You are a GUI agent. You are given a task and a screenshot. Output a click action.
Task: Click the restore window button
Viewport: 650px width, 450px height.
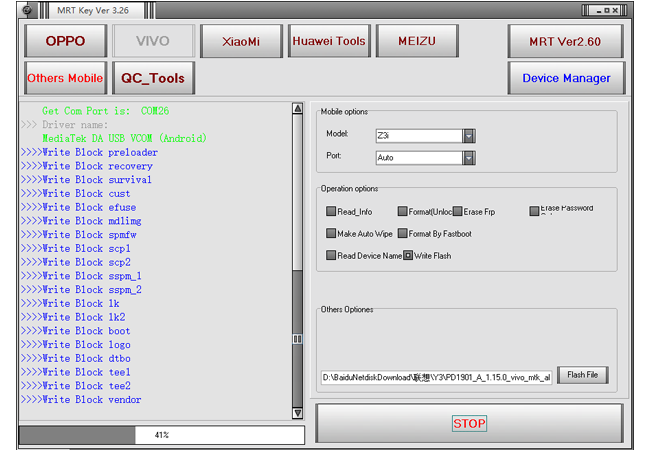(x=606, y=10)
